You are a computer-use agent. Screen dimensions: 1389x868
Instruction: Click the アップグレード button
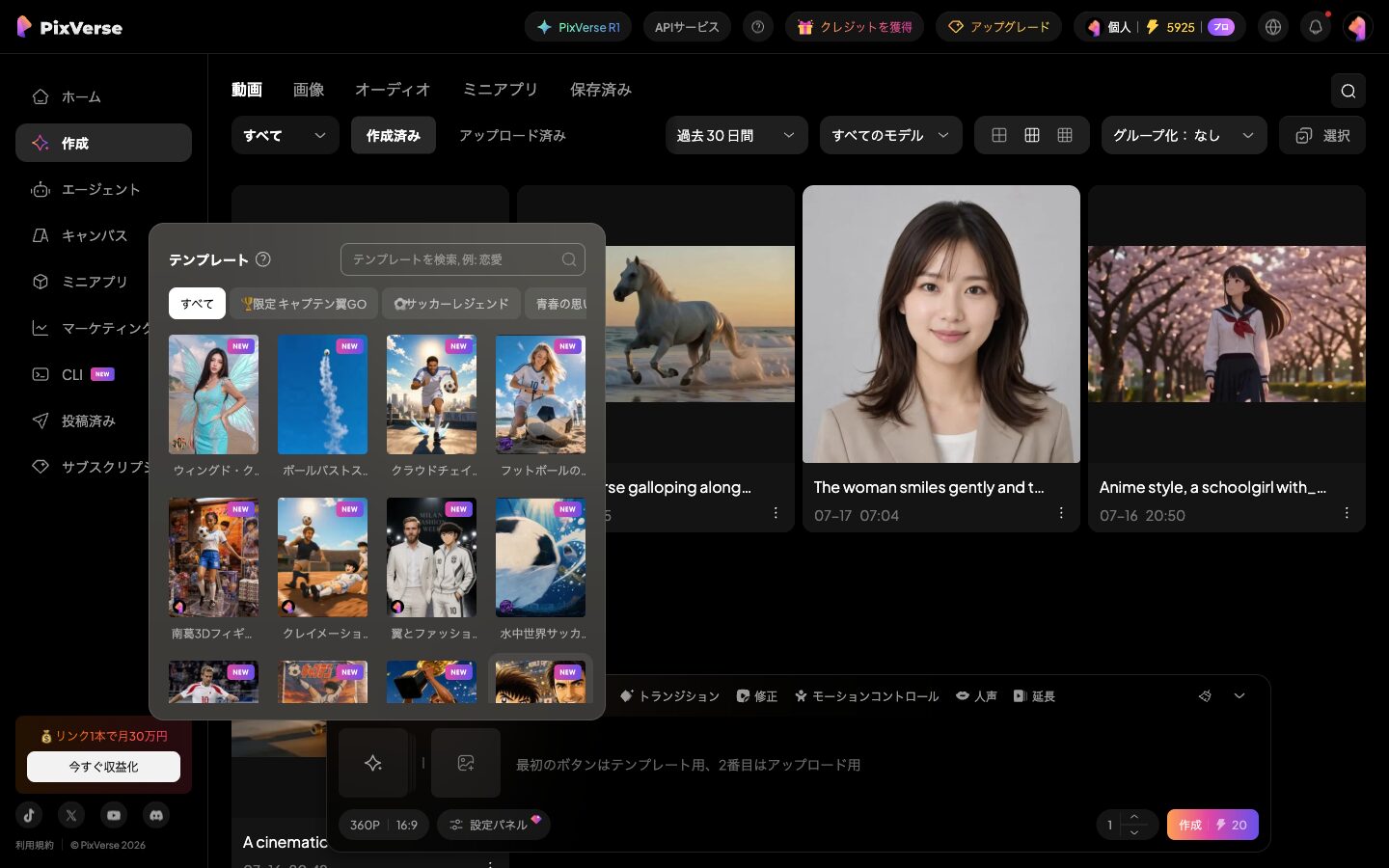[998, 27]
